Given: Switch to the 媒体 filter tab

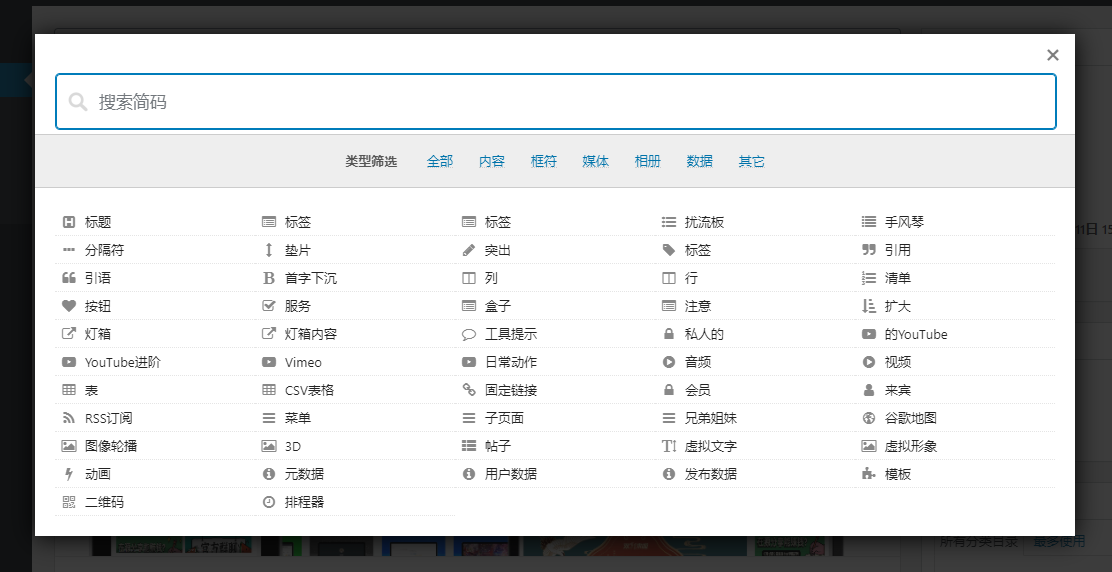Looking at the screenshot, I should pyautogui.click(x=595, y=161).
